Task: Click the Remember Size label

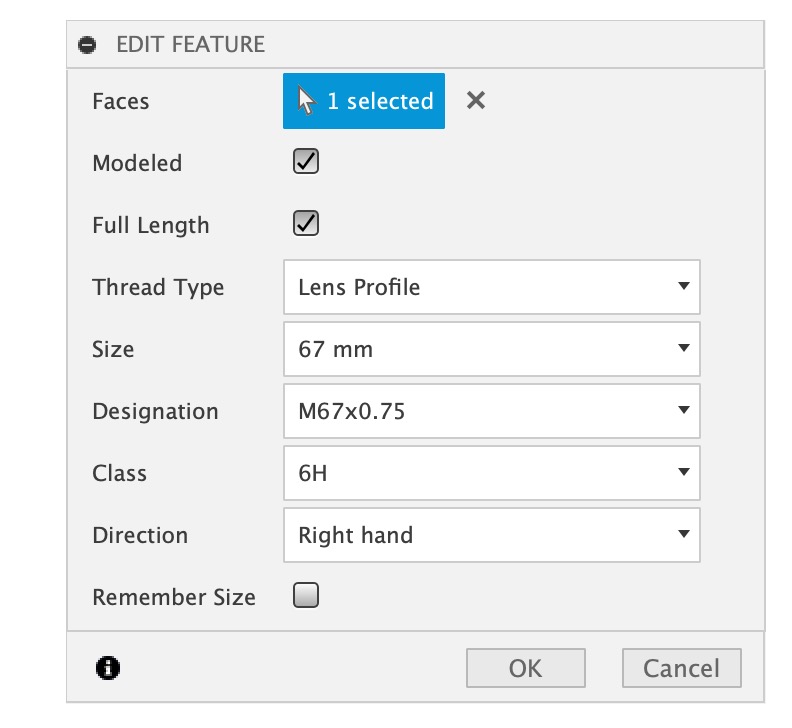Action: point(174,597)
